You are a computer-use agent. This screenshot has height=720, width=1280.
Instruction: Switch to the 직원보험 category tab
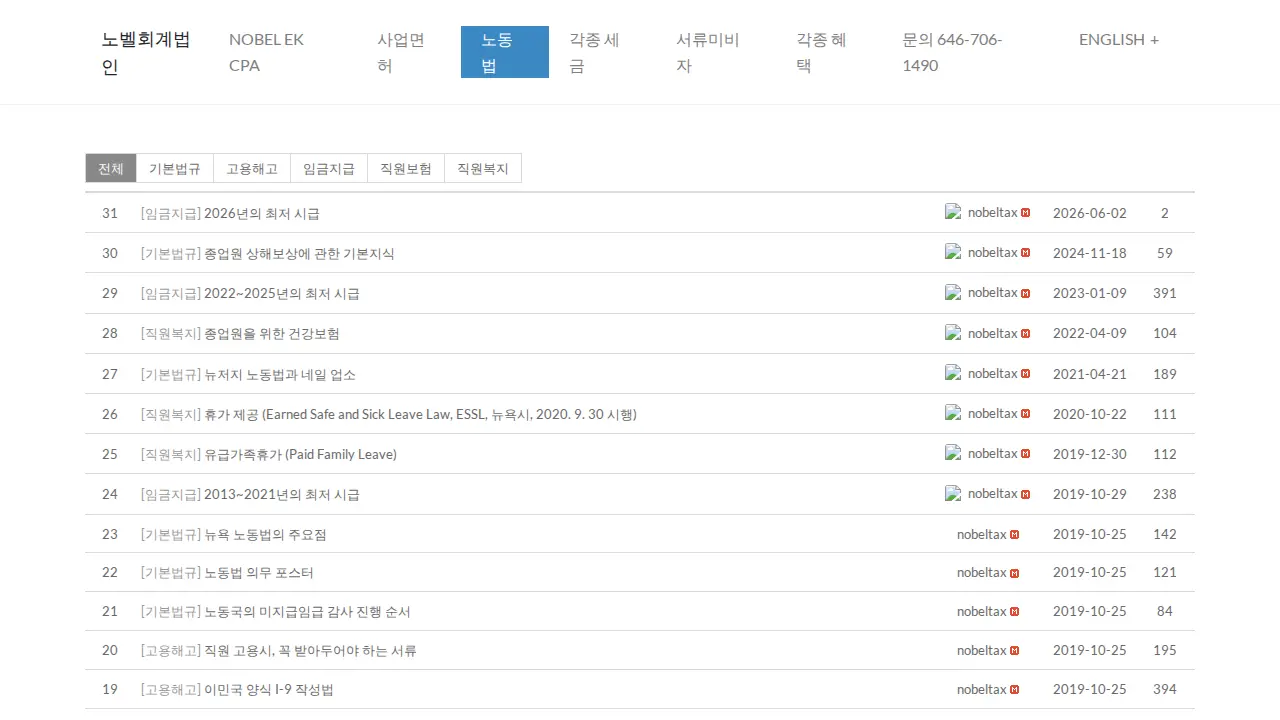pos(406,169)
